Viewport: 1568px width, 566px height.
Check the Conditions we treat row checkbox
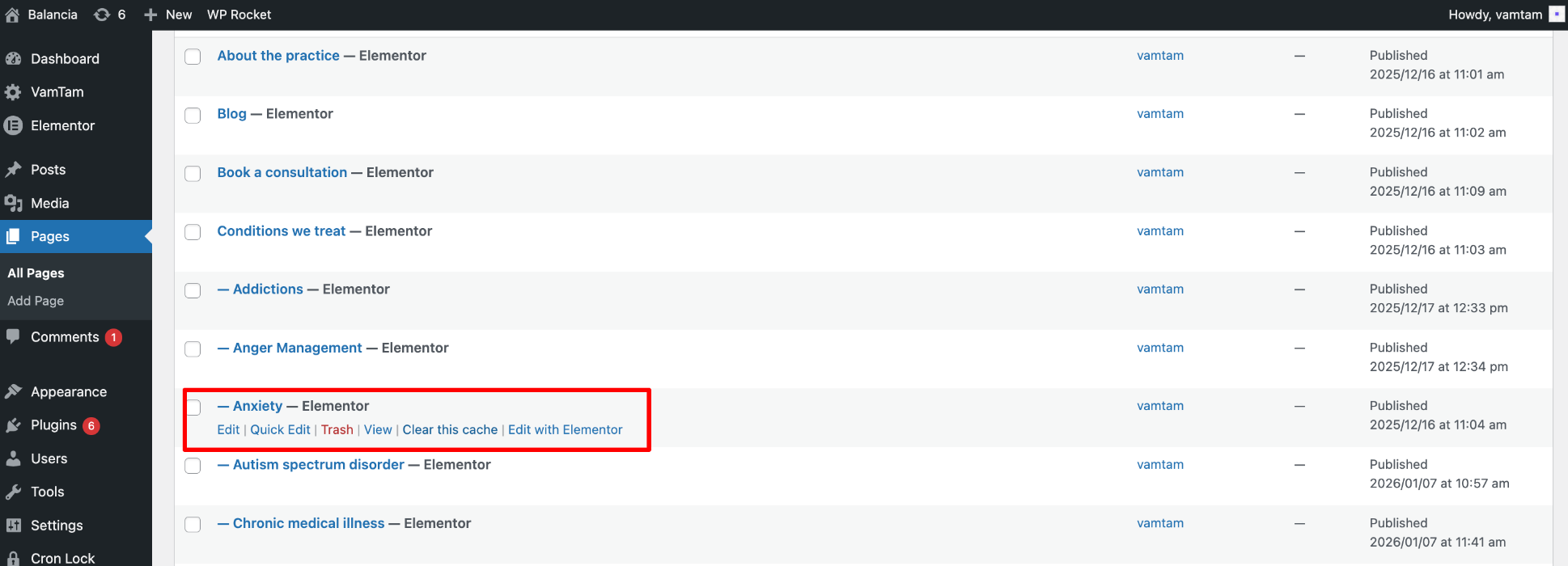pyautogui.click(x=193, y=232)
